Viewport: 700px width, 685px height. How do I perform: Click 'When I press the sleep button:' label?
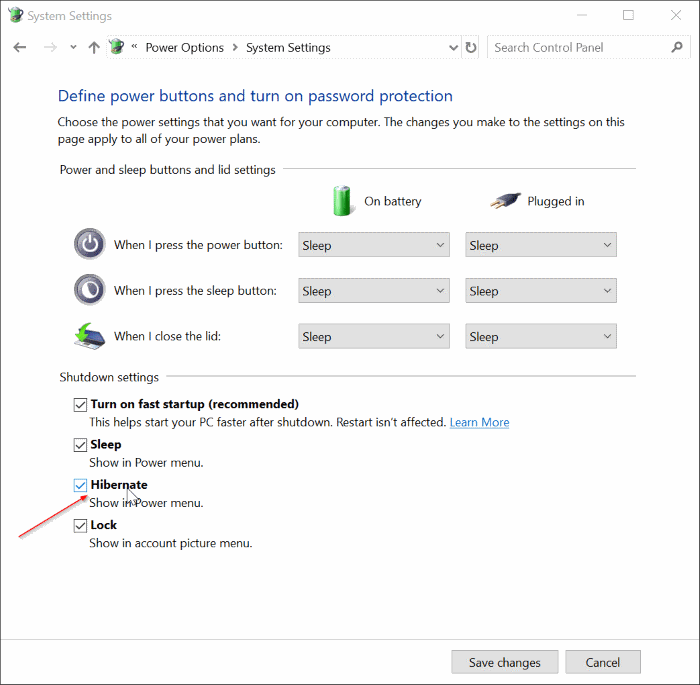[x=196, y=291]
